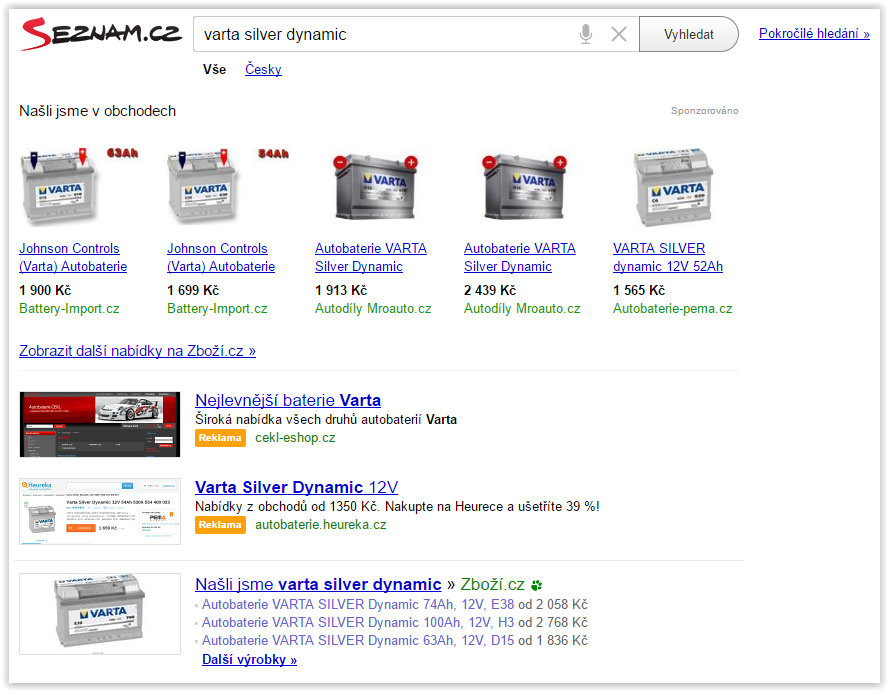Click the green Zboží.cz source label
Screen dimensions: 888x691
point(492,585)
